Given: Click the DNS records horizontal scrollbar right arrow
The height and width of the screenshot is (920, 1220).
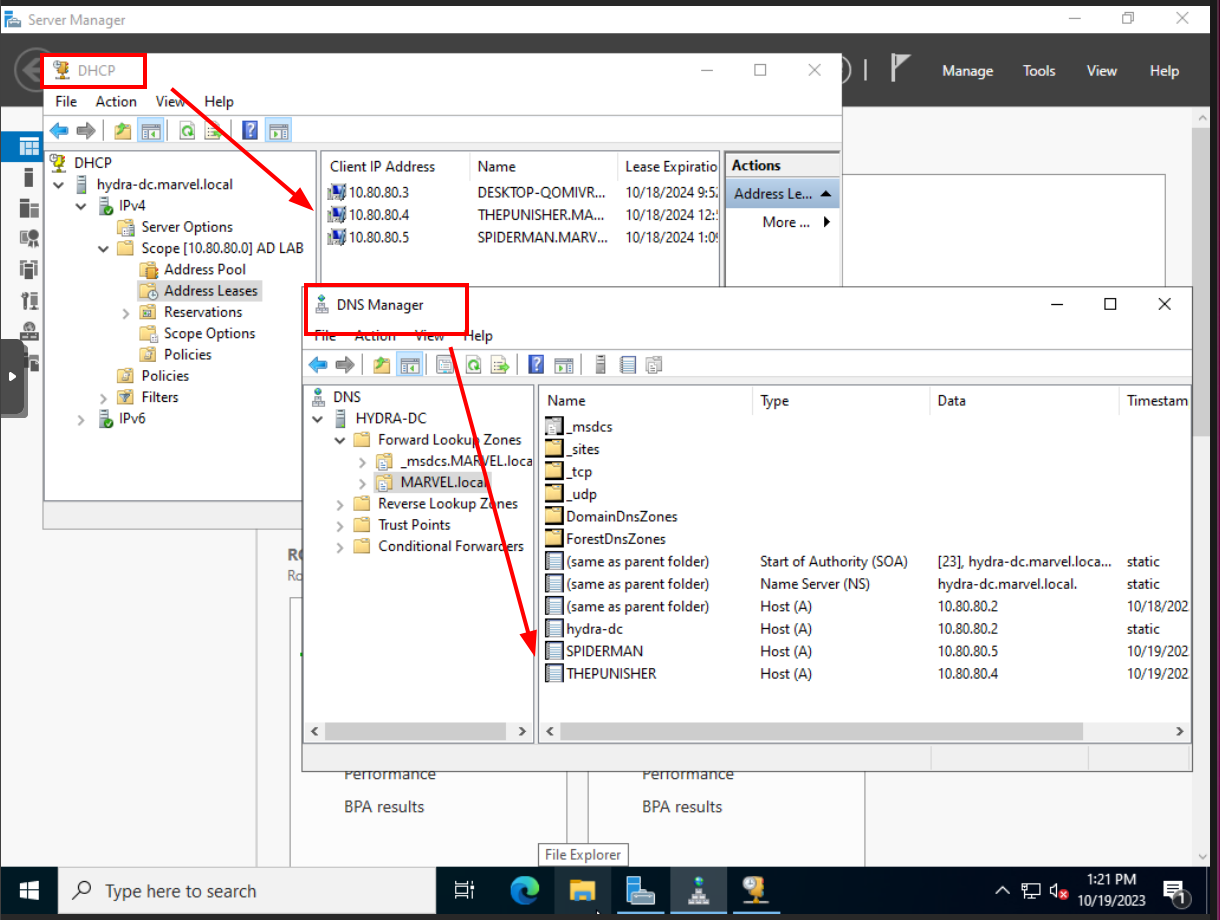Looking at the screenshot, I should point(1181,732).
